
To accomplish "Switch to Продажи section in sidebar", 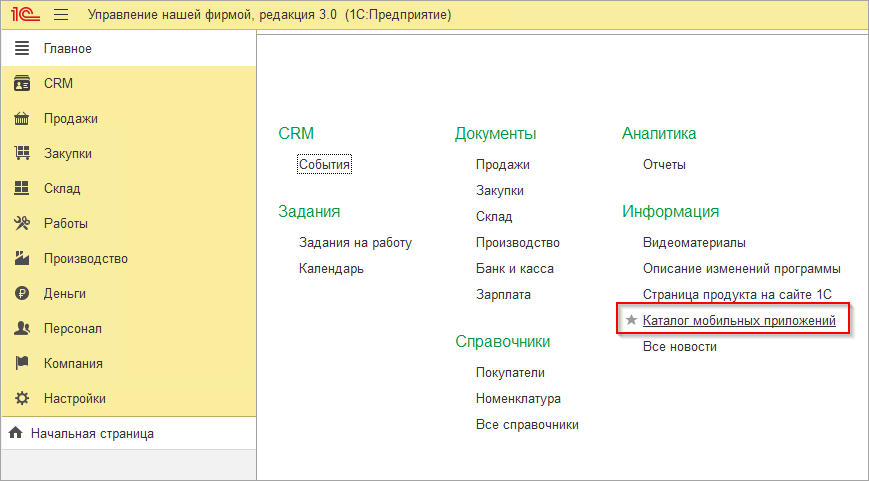I will 129,119.
